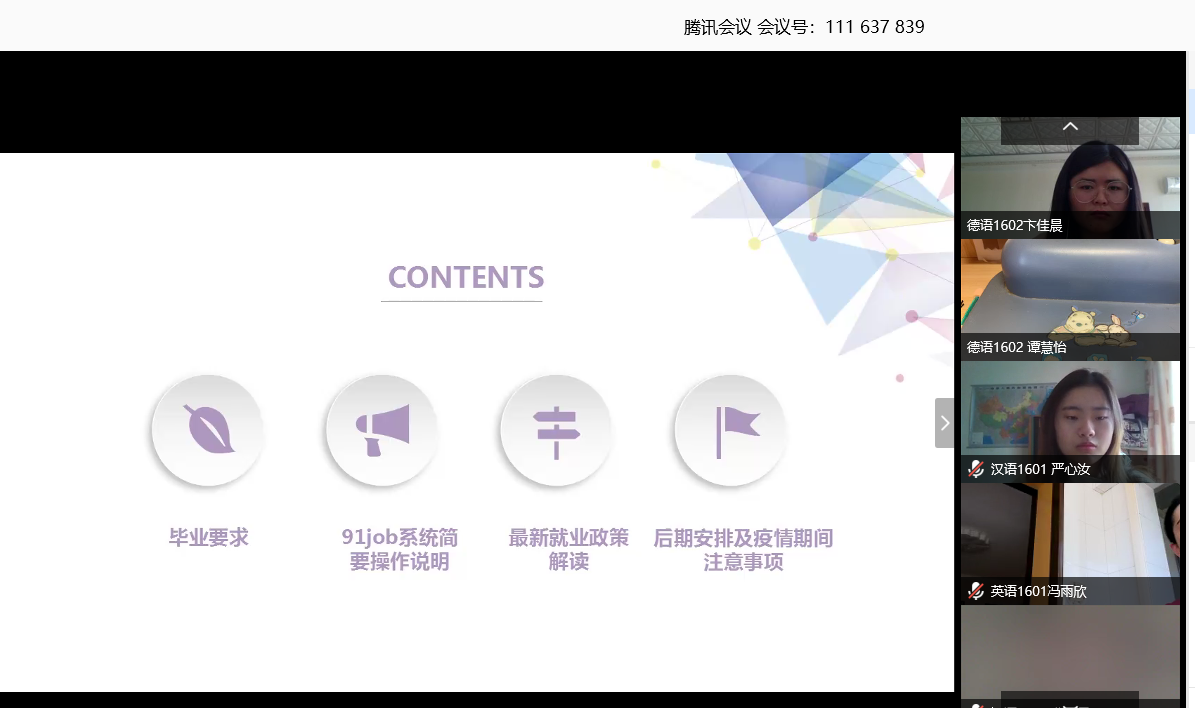Image resolution: width=1195 pixels, height=708 pixels.
Task: Click the 最新就业政策解读 text
Action: point(568,550)
